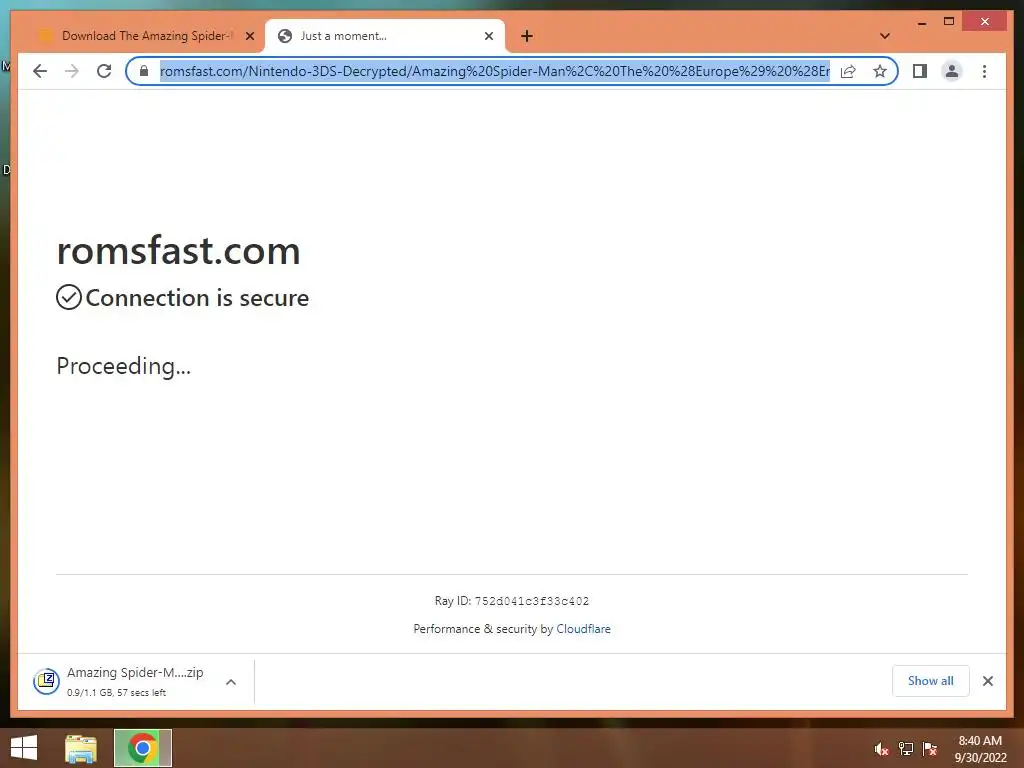
Task: Maximize the Chrome window
Action: pyautogui.click(x=949, y=22)
